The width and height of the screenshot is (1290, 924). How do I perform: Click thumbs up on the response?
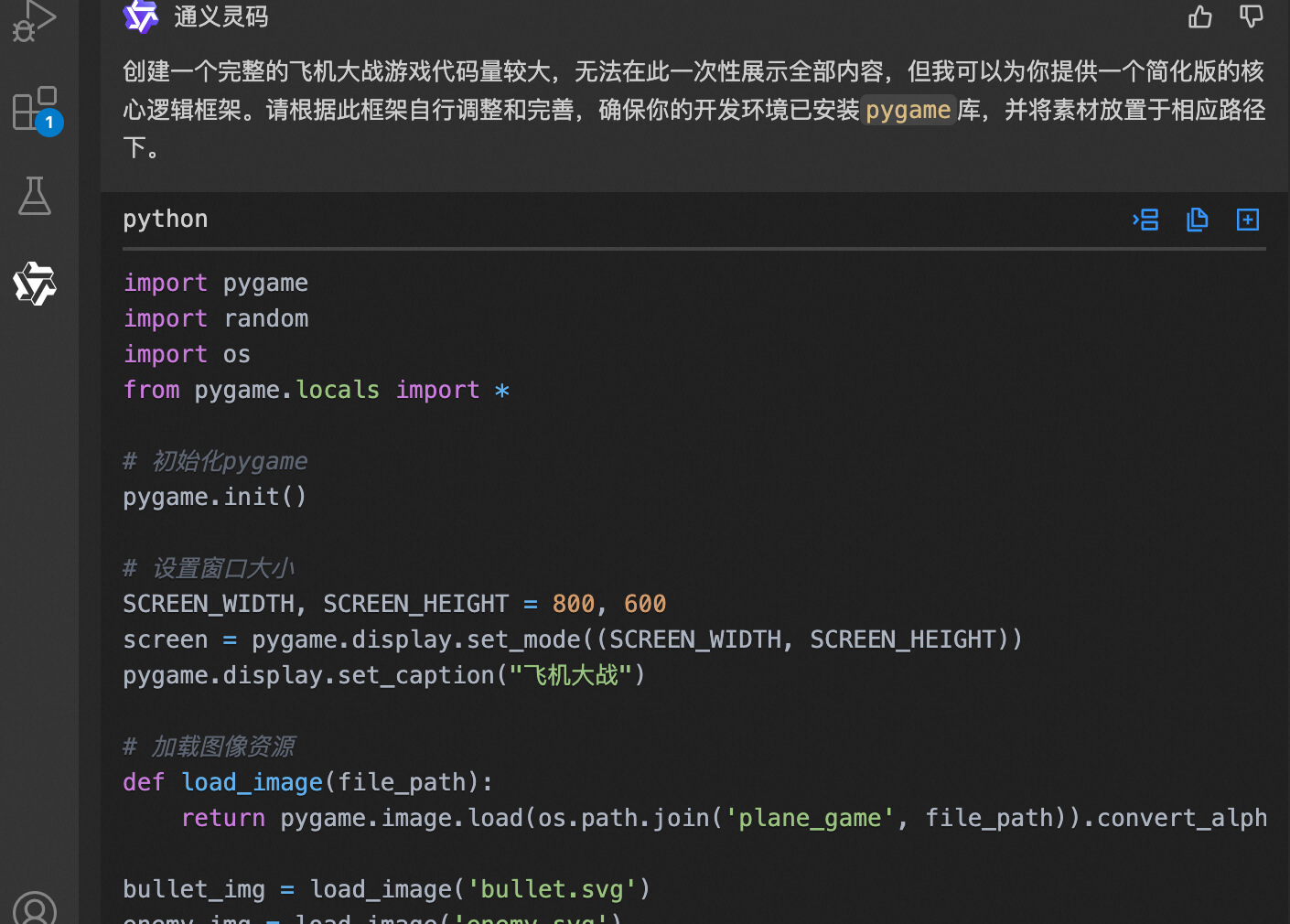tap(1199, 16)
